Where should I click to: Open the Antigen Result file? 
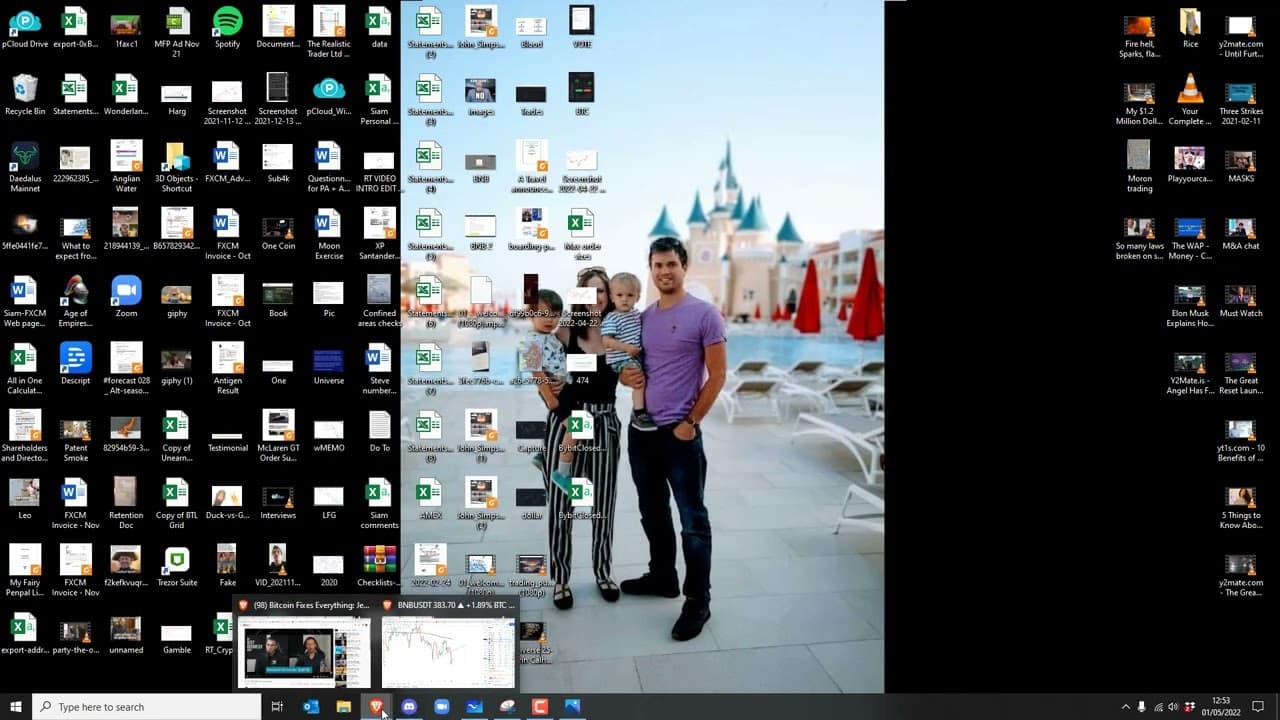point(227,369)
